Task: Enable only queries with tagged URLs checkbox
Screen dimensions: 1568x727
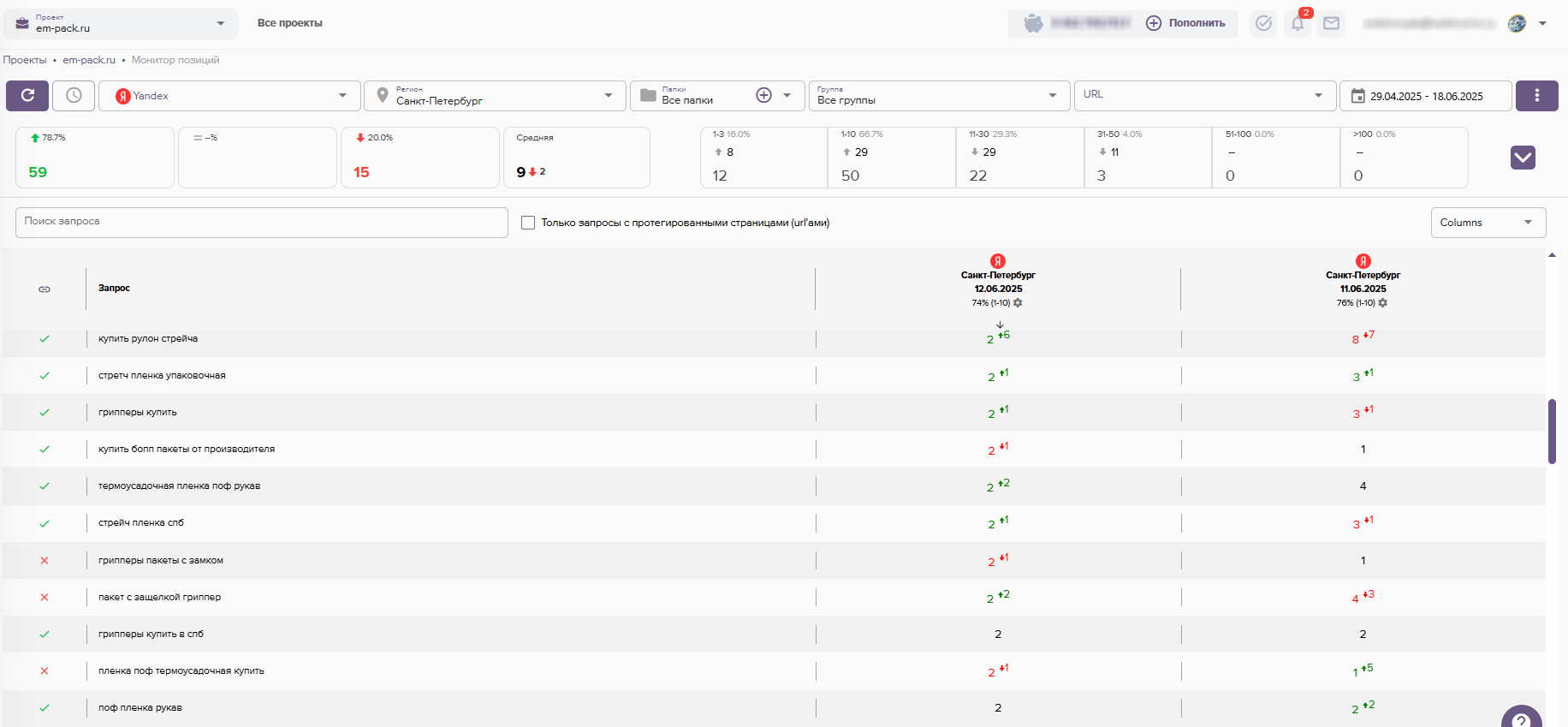Action: click(528, 223)
